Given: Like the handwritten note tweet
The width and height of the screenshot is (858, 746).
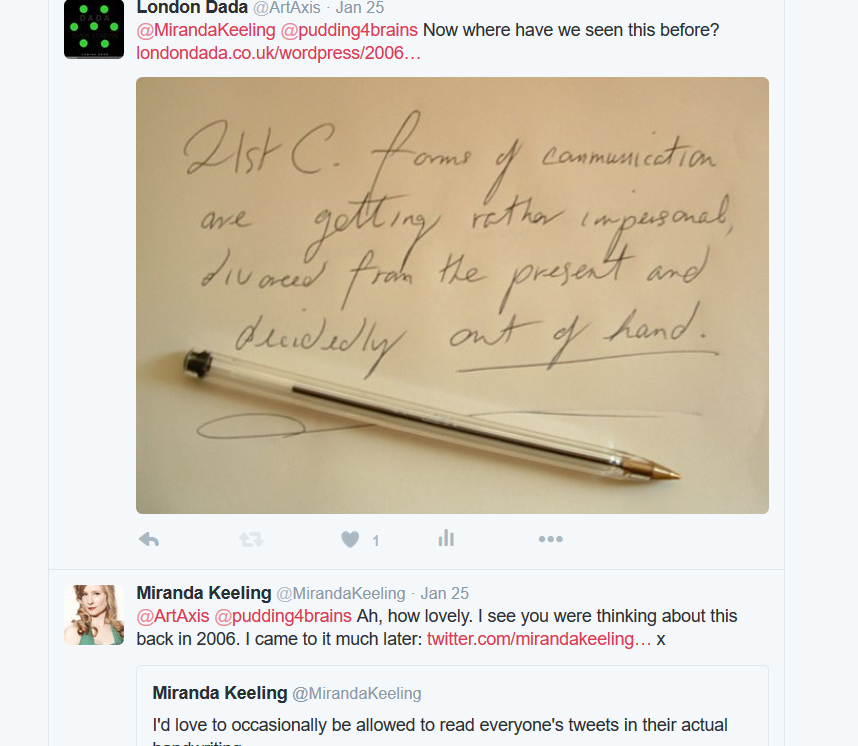Looking at the screenshot, I should coord(350,539).
